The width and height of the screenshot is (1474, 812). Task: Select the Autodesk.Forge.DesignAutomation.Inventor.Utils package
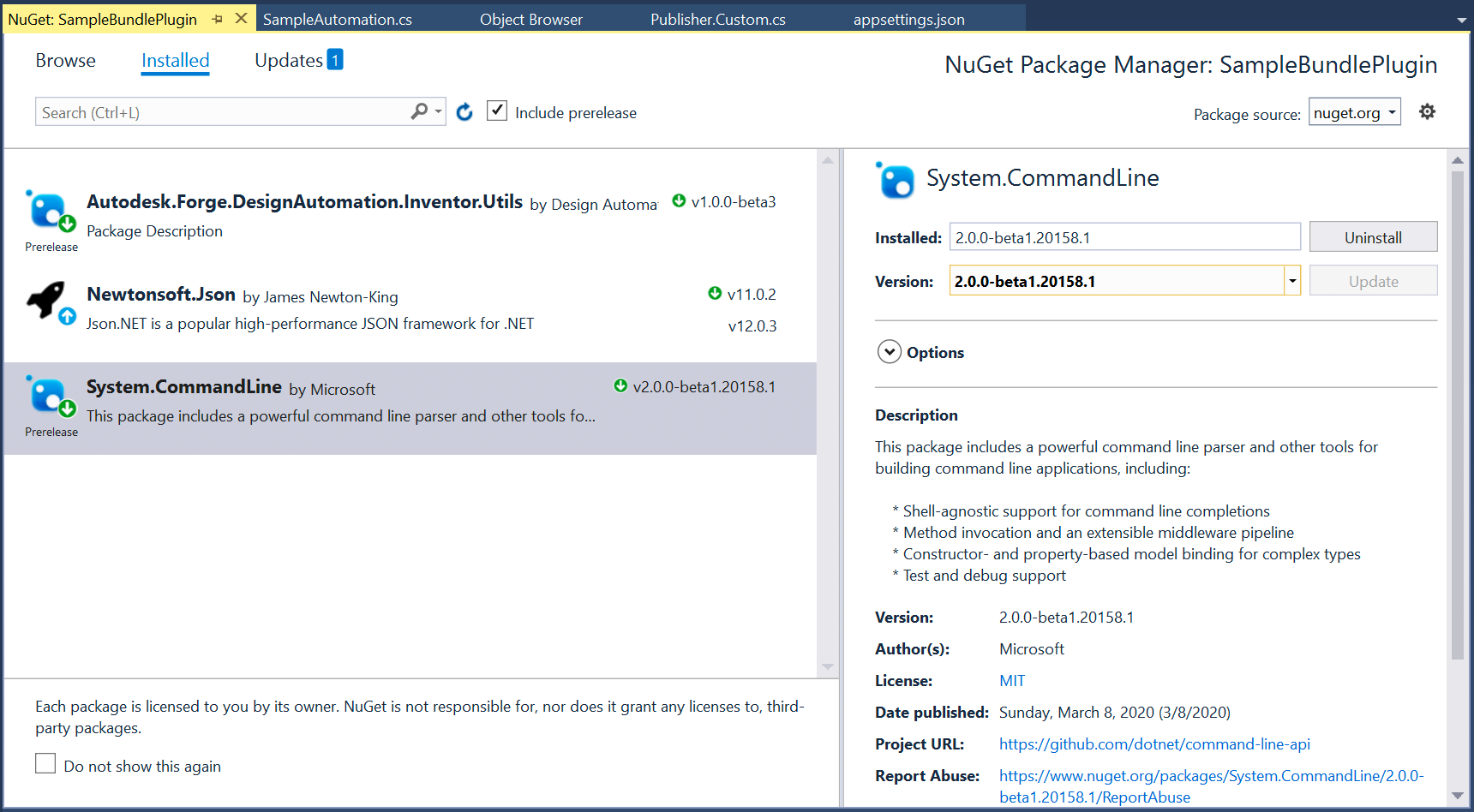point(410,223)
